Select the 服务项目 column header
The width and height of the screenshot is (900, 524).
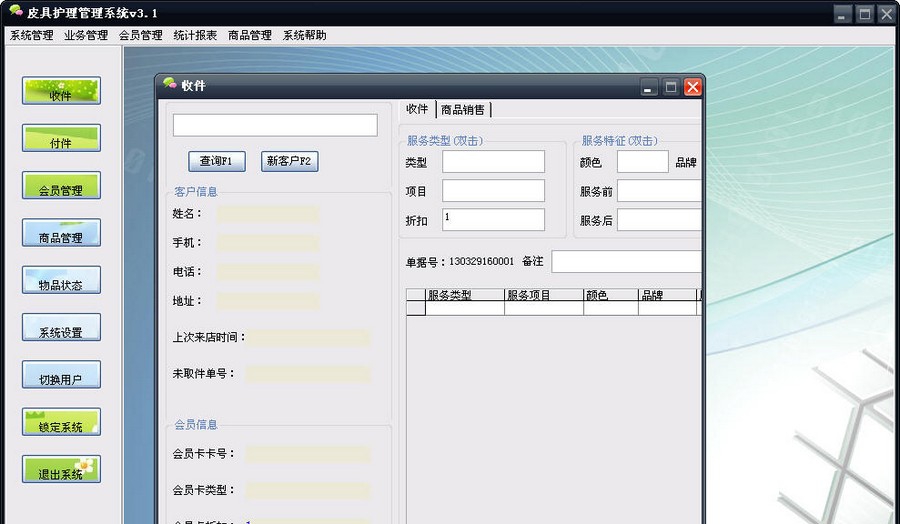(x=544, y=295)
